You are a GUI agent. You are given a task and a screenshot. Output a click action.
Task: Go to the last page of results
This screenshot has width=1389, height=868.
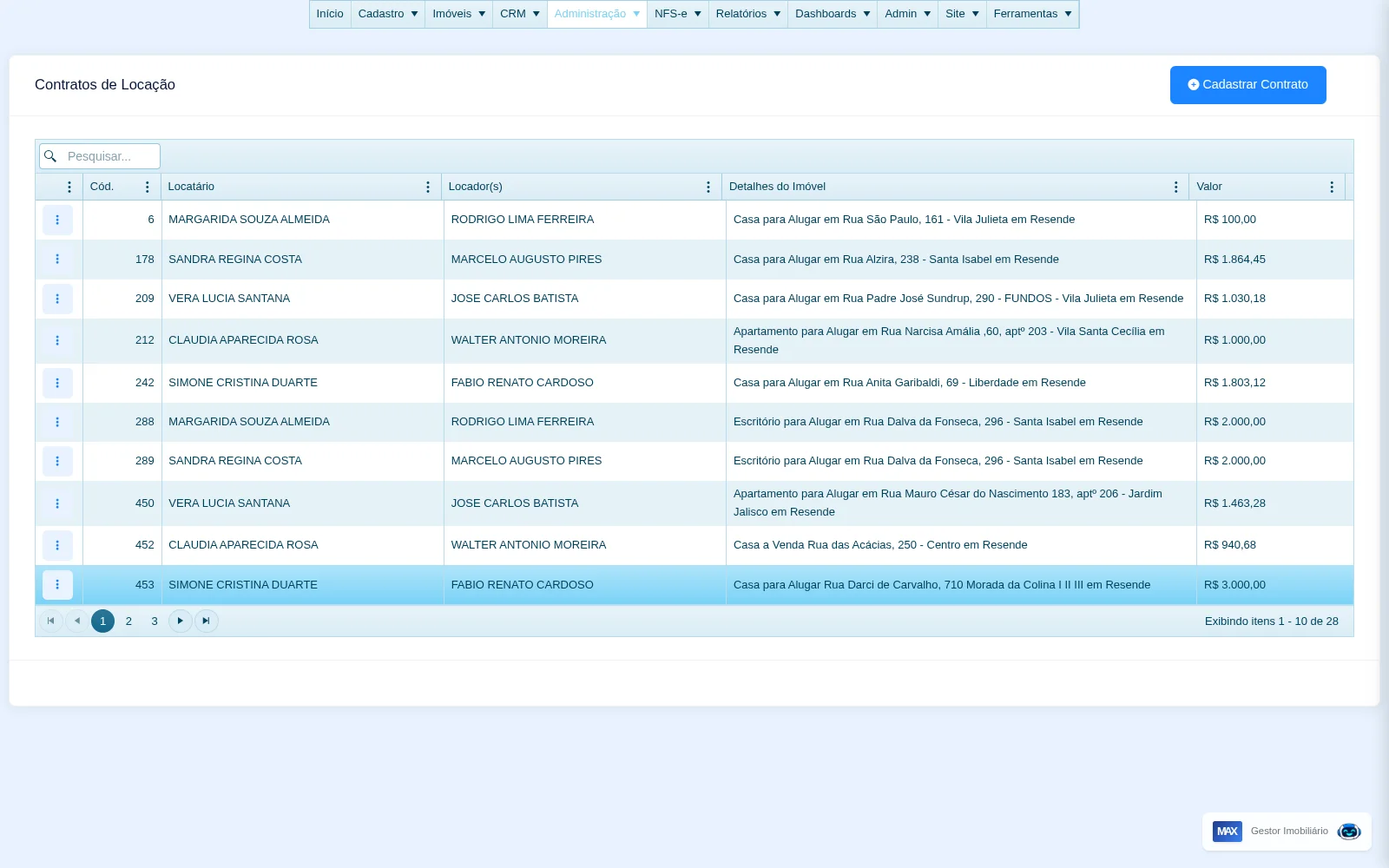tap(206, 621)
